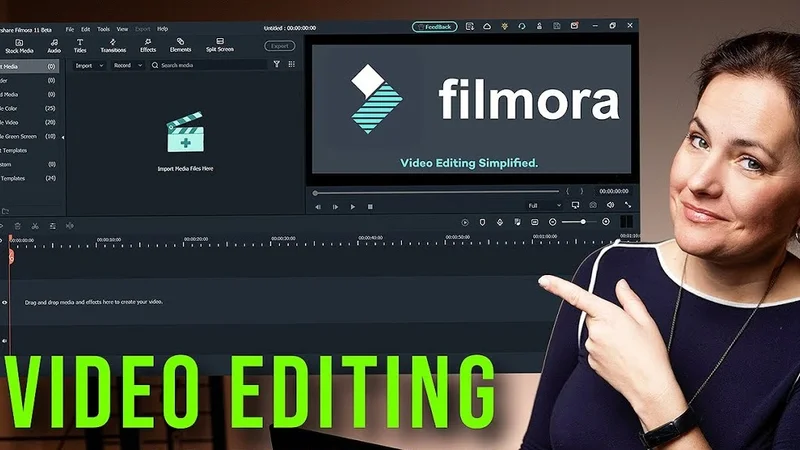Click the icon right of FeedBack button
This screenshot has width=800, height=450.
[x=469, y=26]
